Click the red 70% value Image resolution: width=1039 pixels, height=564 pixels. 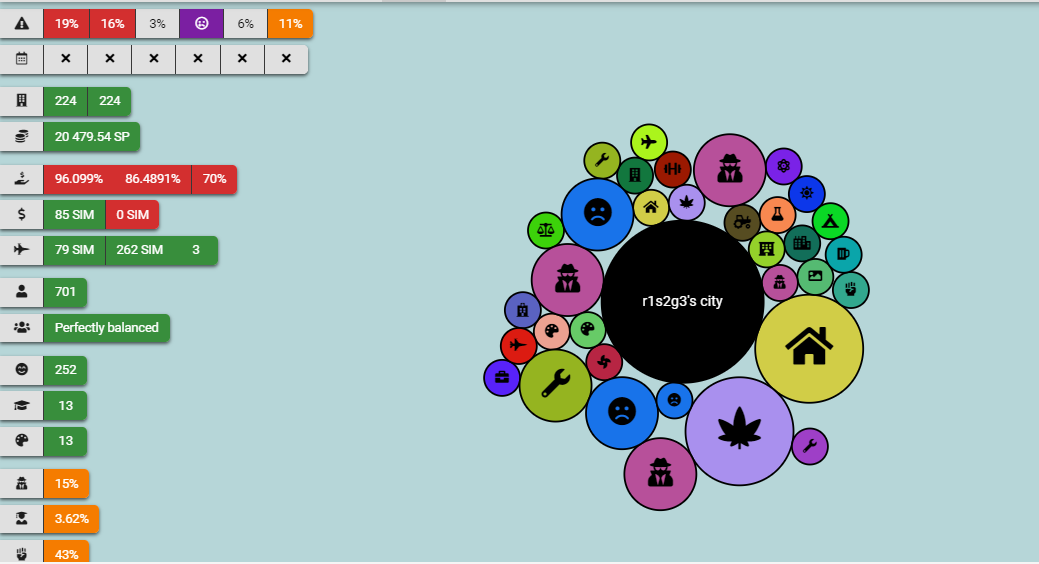pyautogui.click(x=214, y=179)
